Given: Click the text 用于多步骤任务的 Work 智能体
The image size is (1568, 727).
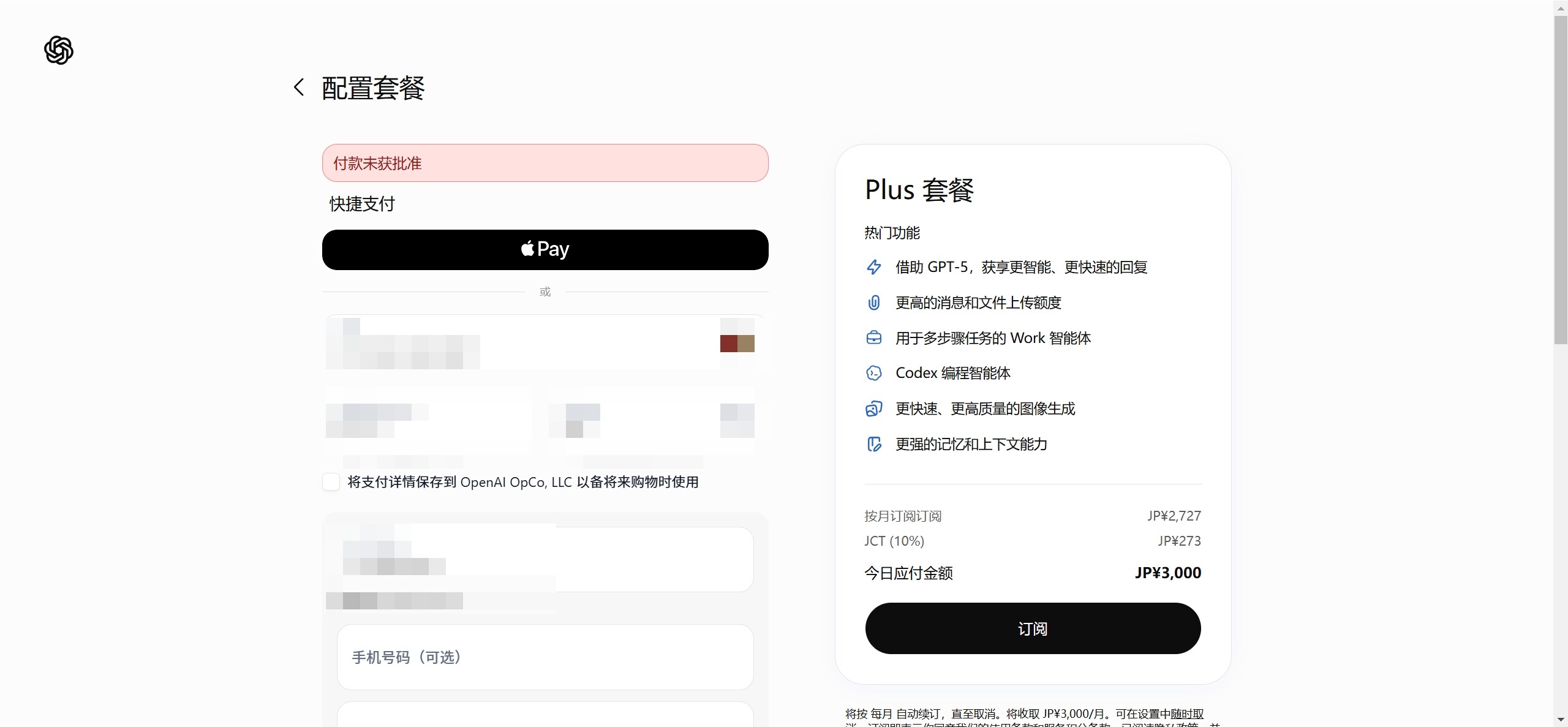Looking at the screenshot, I should click(993, 338).
